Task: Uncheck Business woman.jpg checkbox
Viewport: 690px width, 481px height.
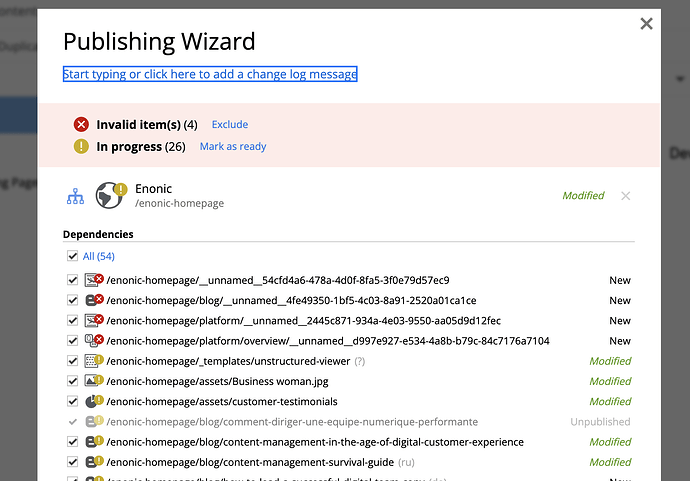Action: 73,381
